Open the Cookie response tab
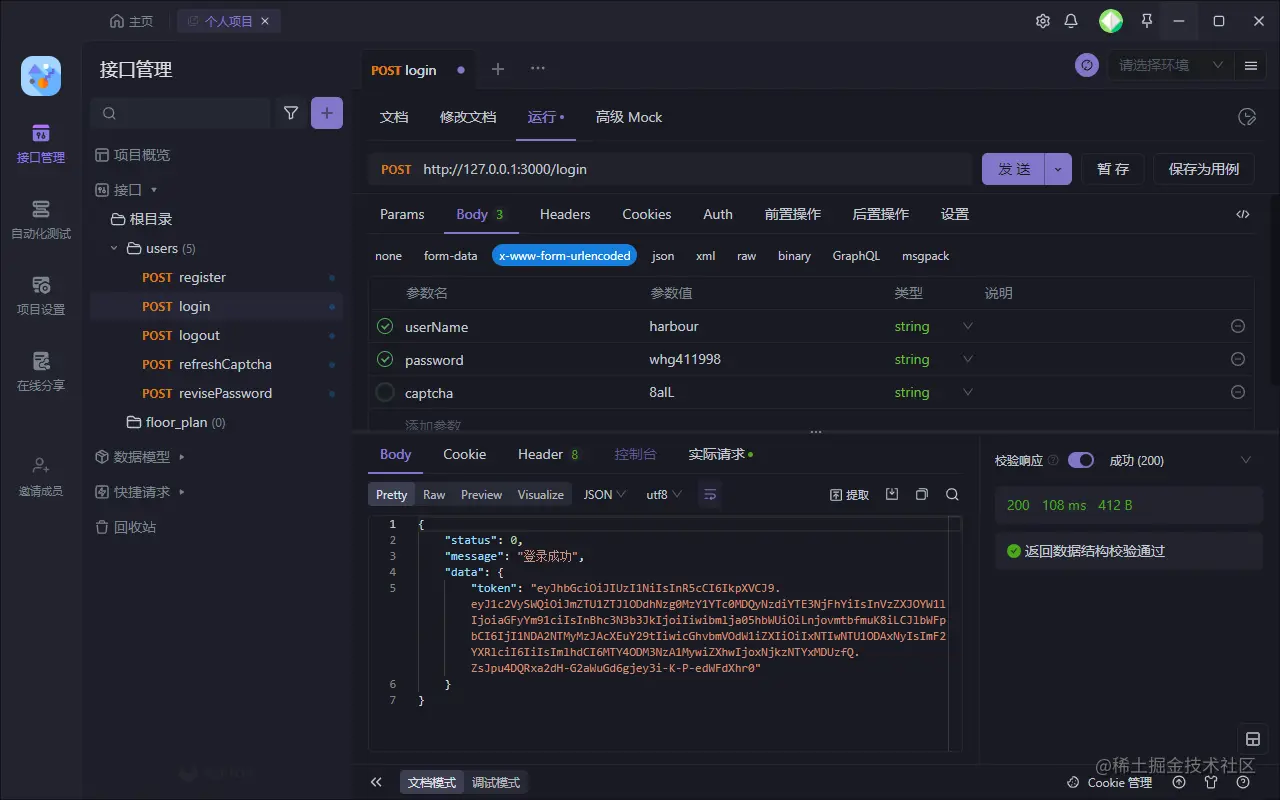 465,454
